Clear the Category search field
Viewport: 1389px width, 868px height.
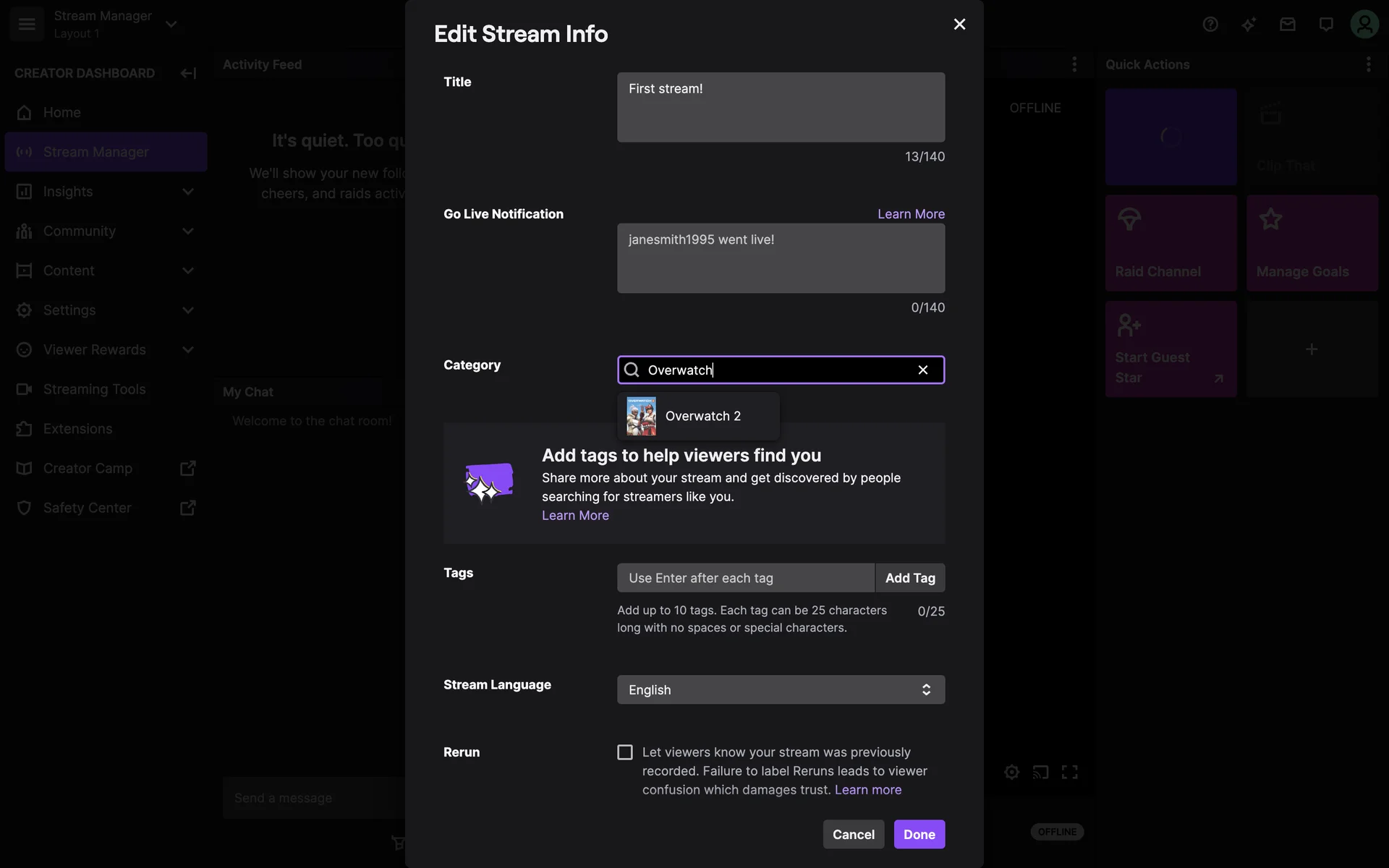922,370
